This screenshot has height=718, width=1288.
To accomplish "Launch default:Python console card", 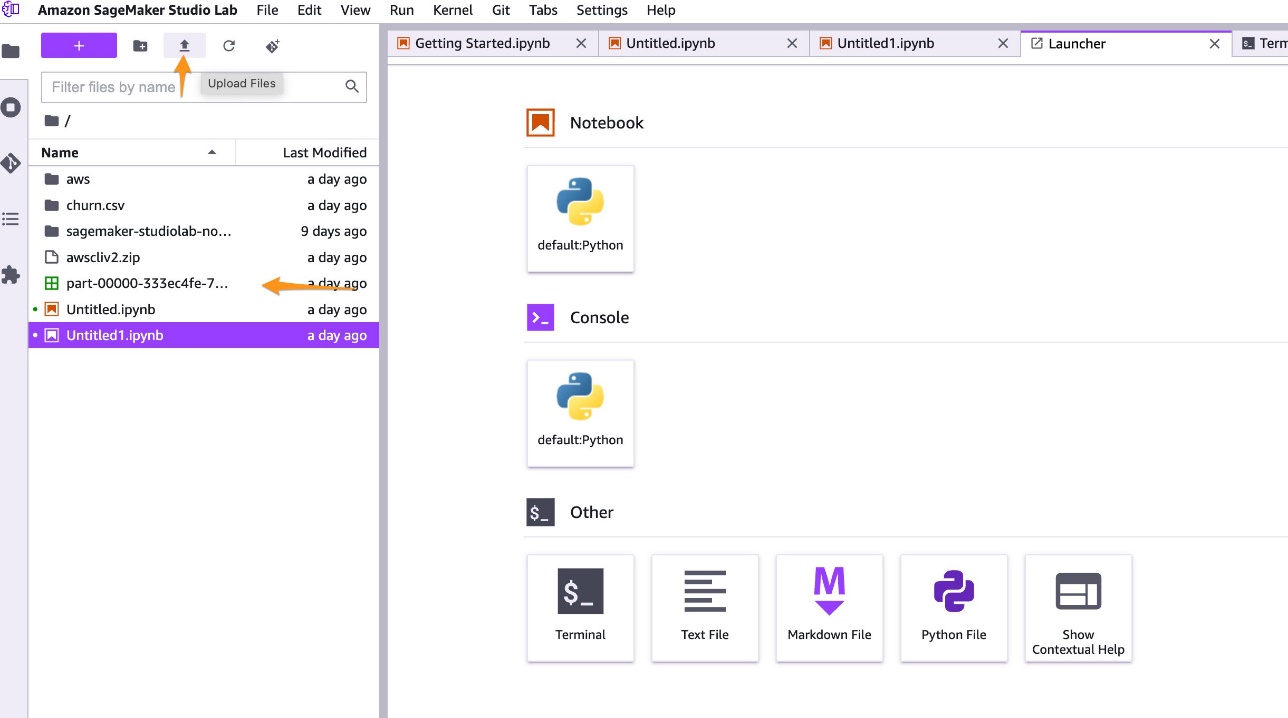I will (x=580, y=413).
